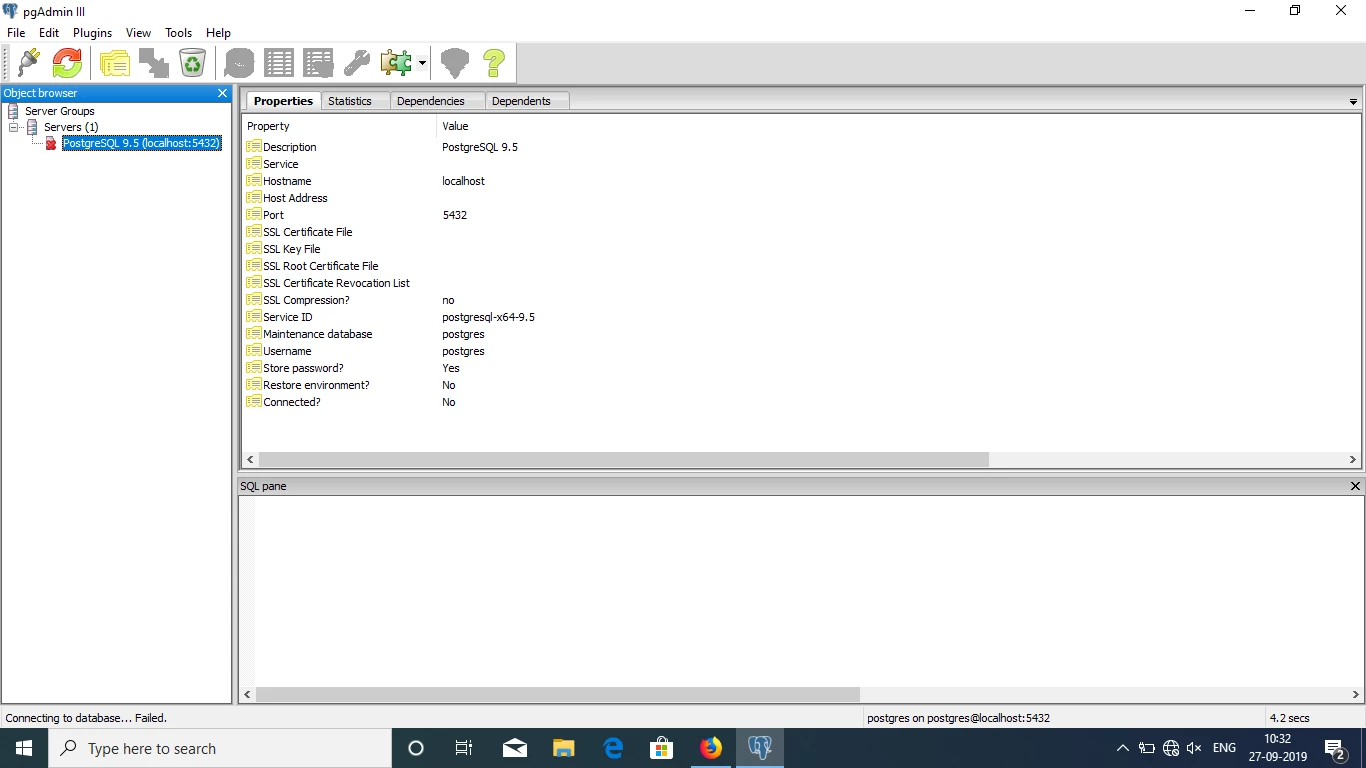Click the localhost hostname value
The height and width of the screenshot is (768, 1366).
point(463,181)
